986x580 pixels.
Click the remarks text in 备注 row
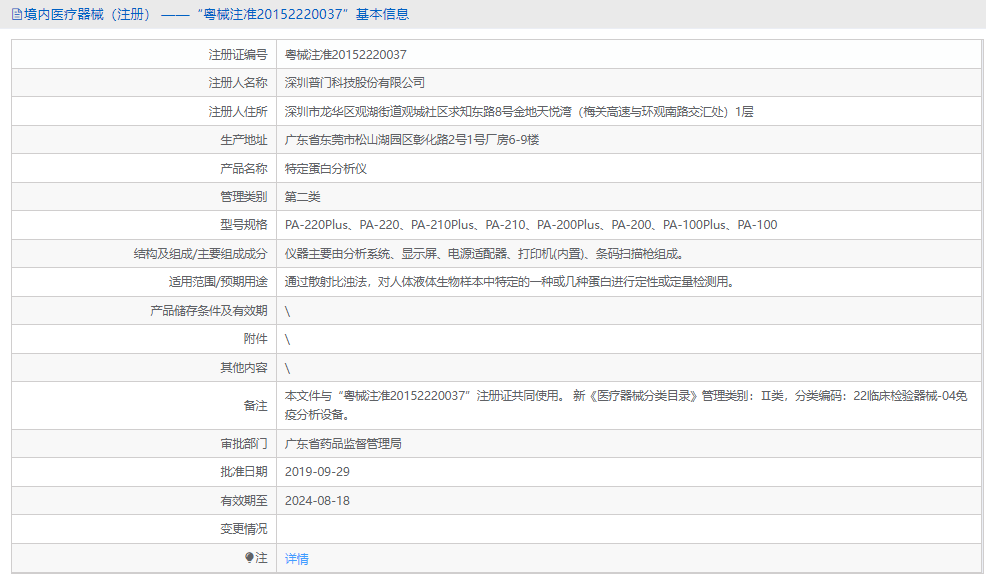point(625,405)
